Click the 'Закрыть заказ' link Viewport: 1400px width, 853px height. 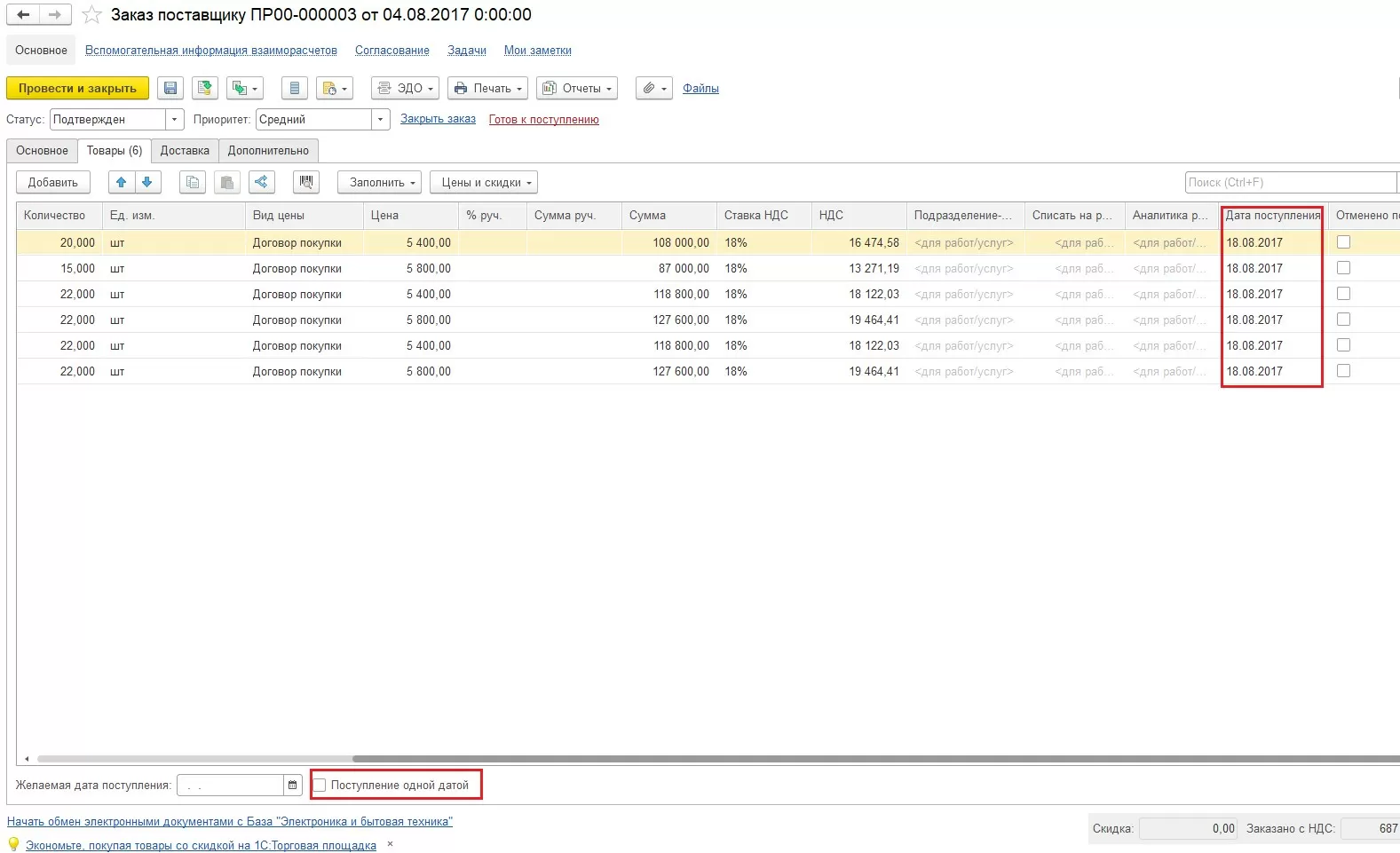438,119
